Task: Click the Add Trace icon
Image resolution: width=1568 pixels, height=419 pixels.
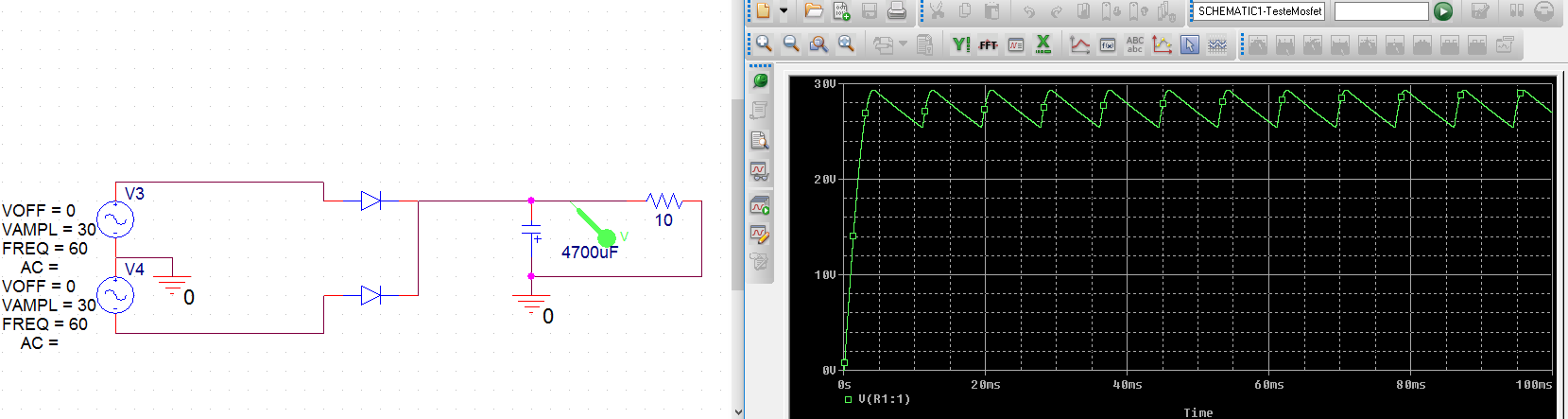Action: click(1079, 44)
